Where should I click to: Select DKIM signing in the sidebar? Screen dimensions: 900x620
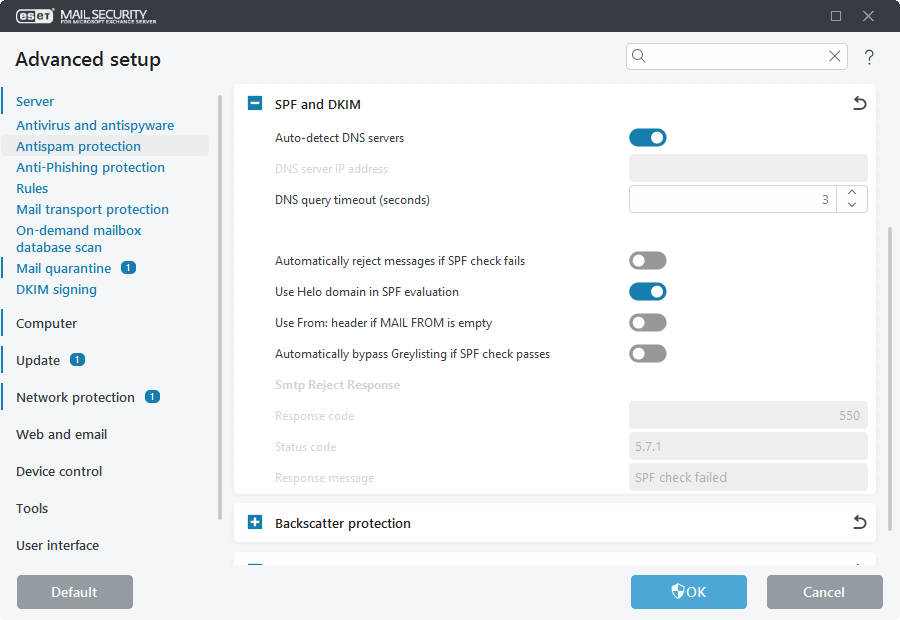(x=56, y=289)
